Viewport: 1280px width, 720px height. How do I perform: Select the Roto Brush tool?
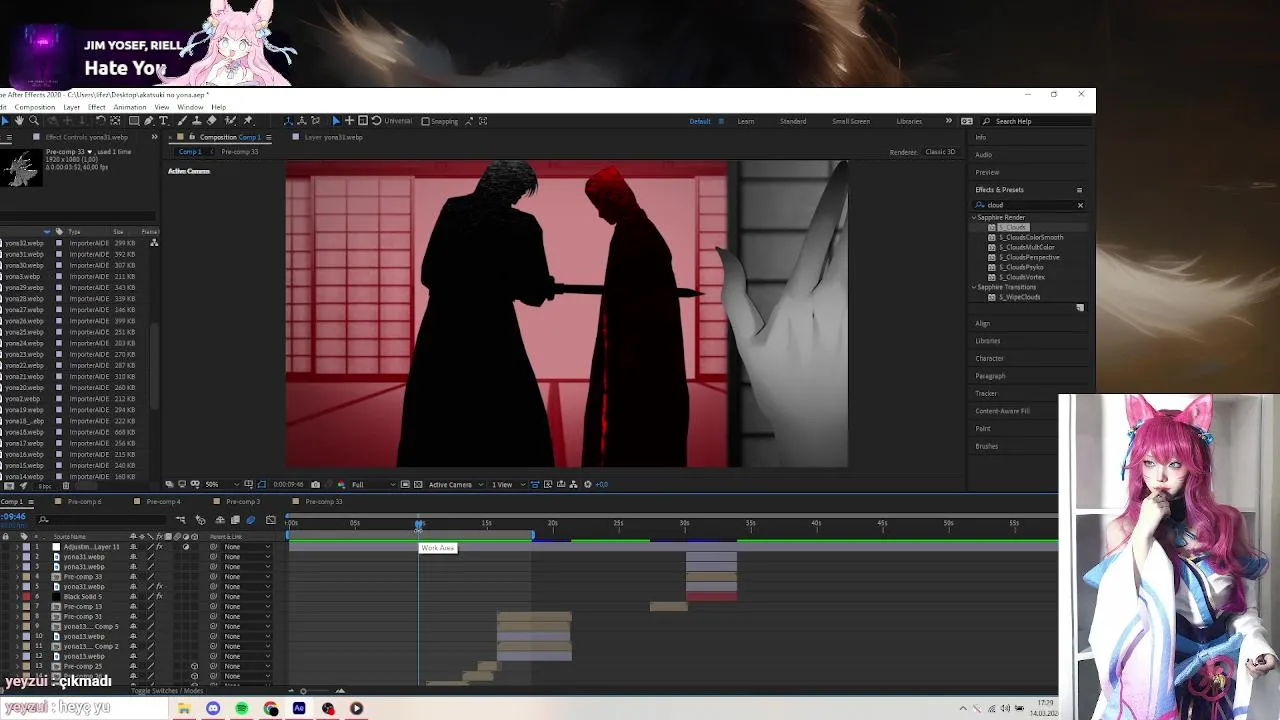tap(230, 121)
